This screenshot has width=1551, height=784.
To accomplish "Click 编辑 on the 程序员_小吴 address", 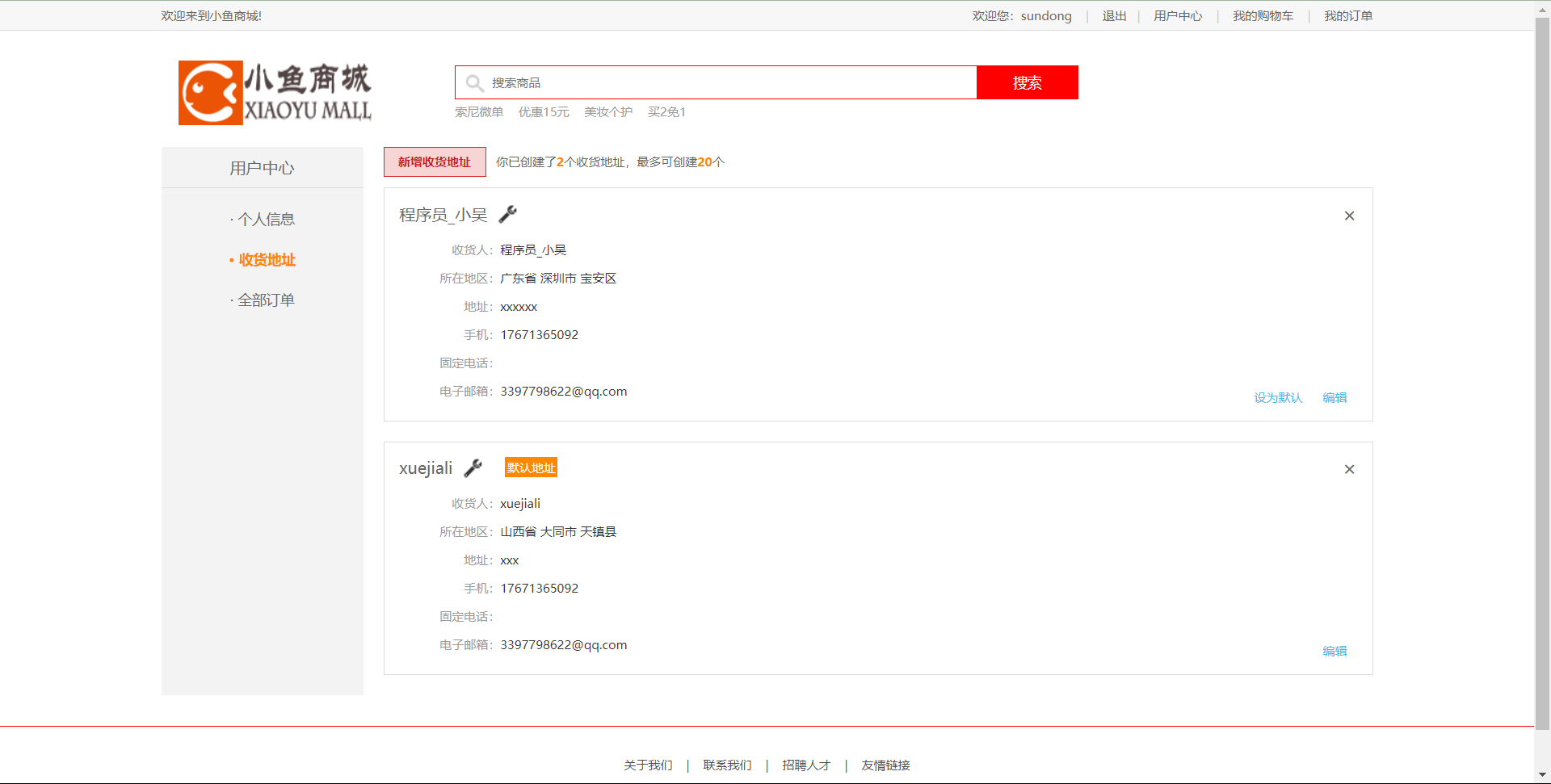I will point(1335,397).
